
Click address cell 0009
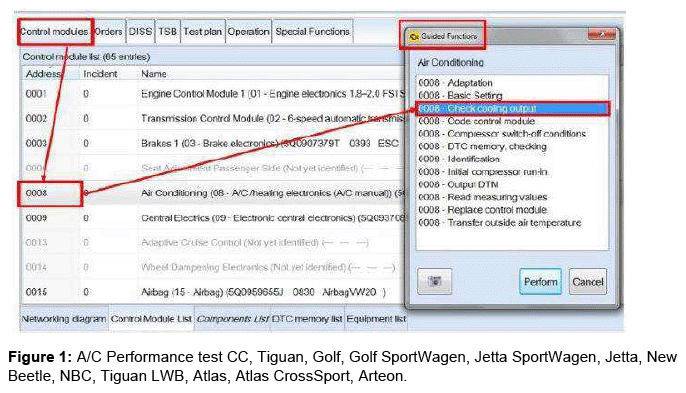click(x=36, y=218)
